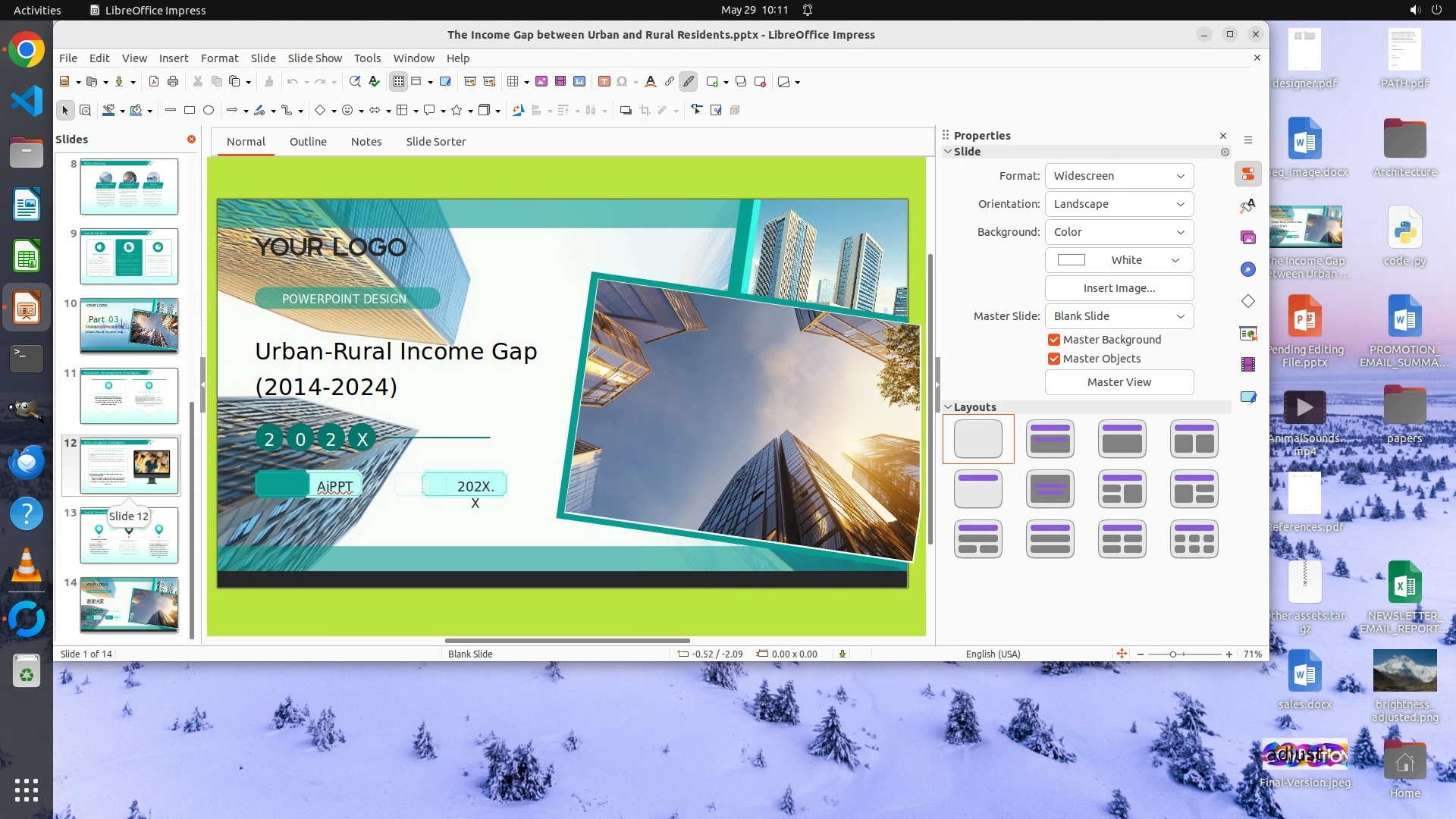
Task: Collapse the Layouts section
Action: 948,407
